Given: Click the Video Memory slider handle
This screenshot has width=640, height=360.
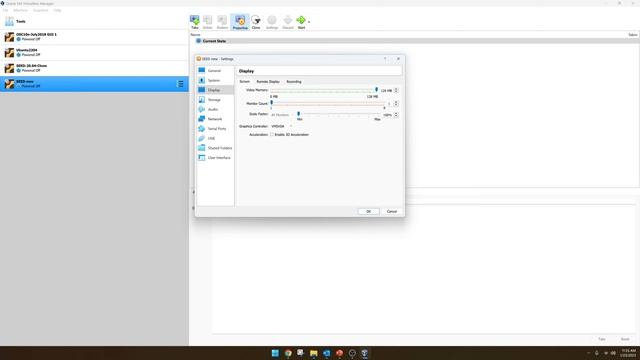Looking at the screenshot, I should coord(376,89).
